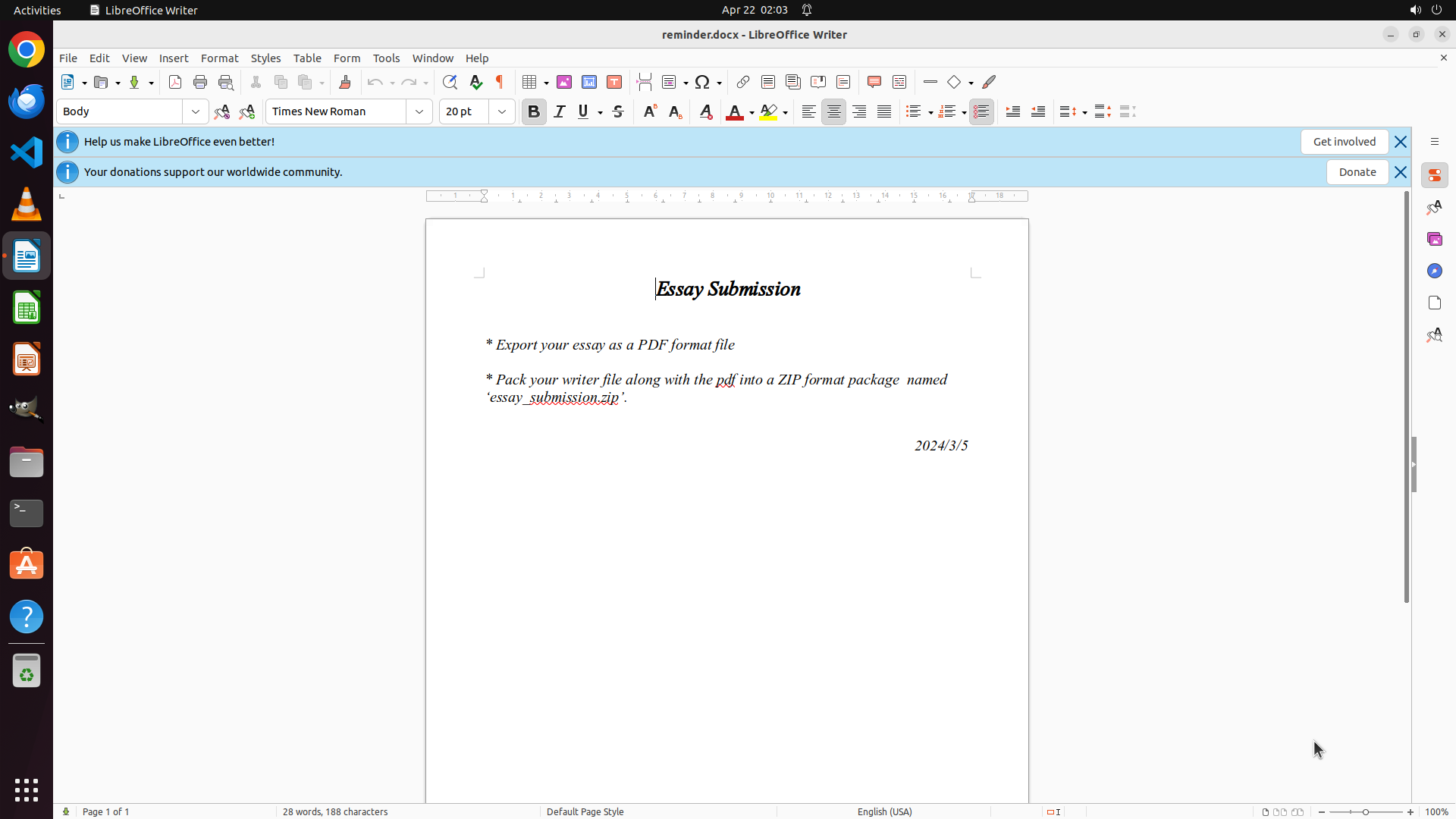Image resolution: width=1456 pixels, height=819 pixels.
Task: Open the font size dropdown
Action: pyautogui.click(x=502, y=111)
